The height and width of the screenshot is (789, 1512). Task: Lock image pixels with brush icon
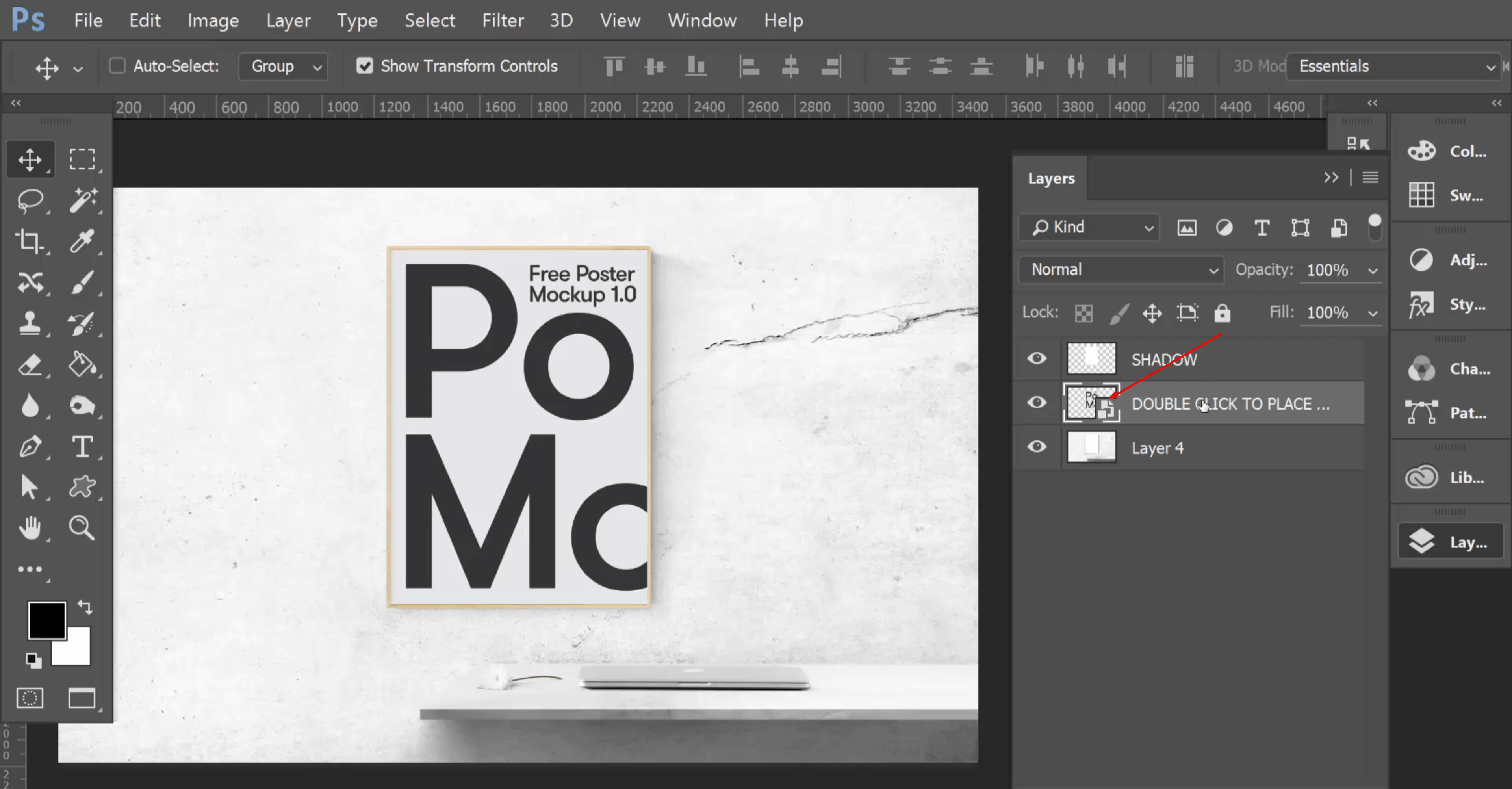coord(1119,313)
